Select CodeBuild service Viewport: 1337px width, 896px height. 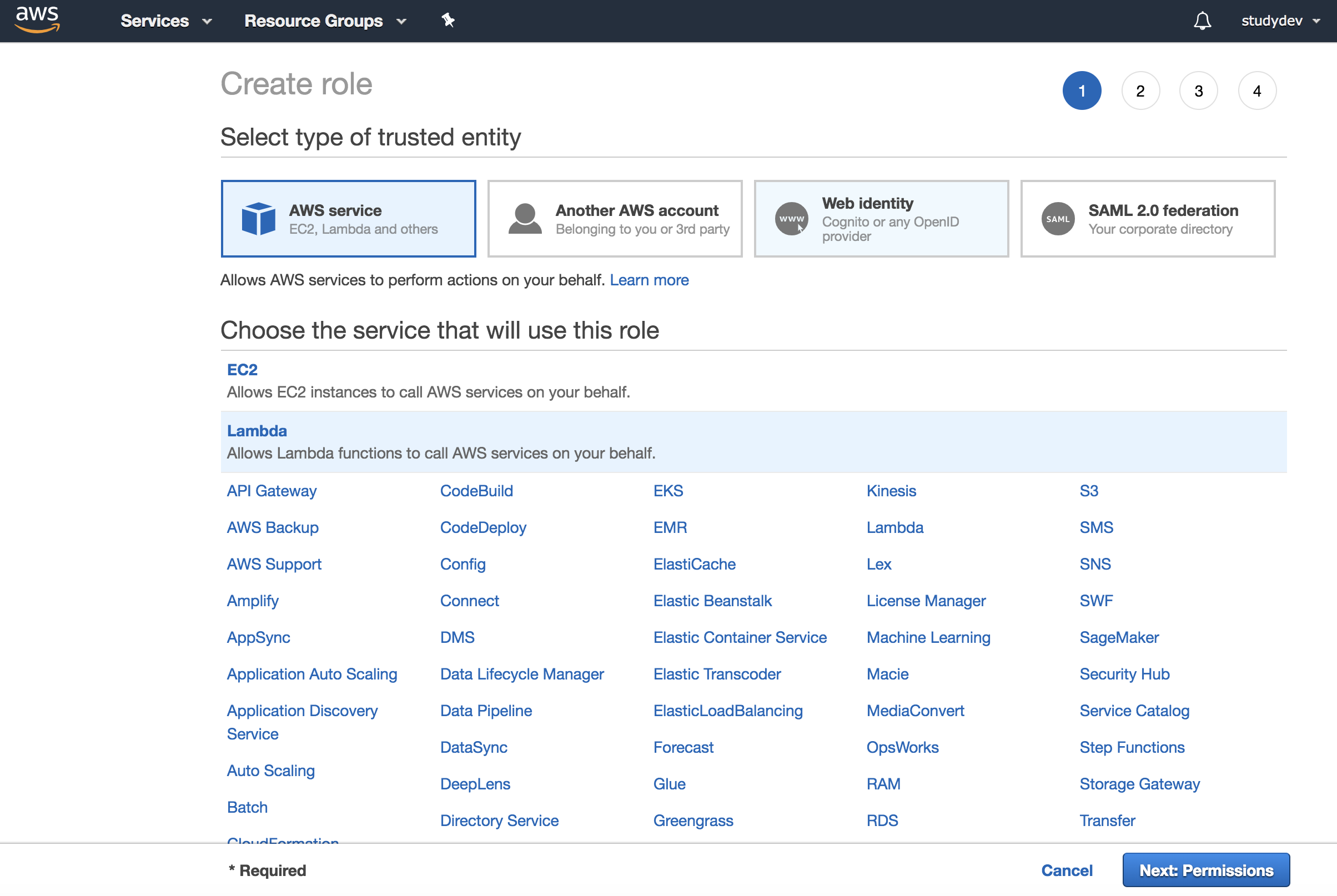coord(476,491)
